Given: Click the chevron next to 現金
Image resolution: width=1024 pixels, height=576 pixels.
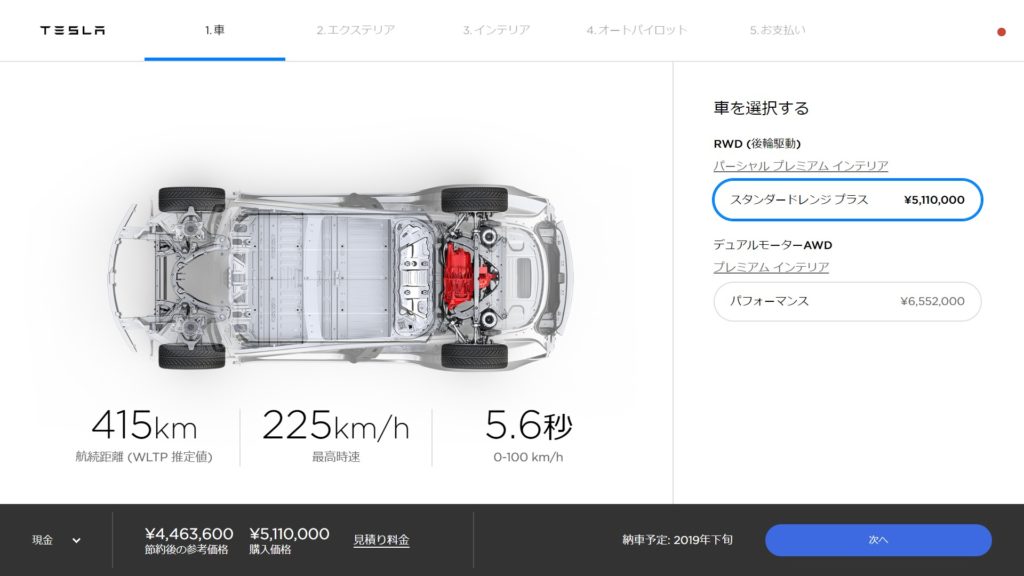Looking at the screenshot, I should (76, 541).
